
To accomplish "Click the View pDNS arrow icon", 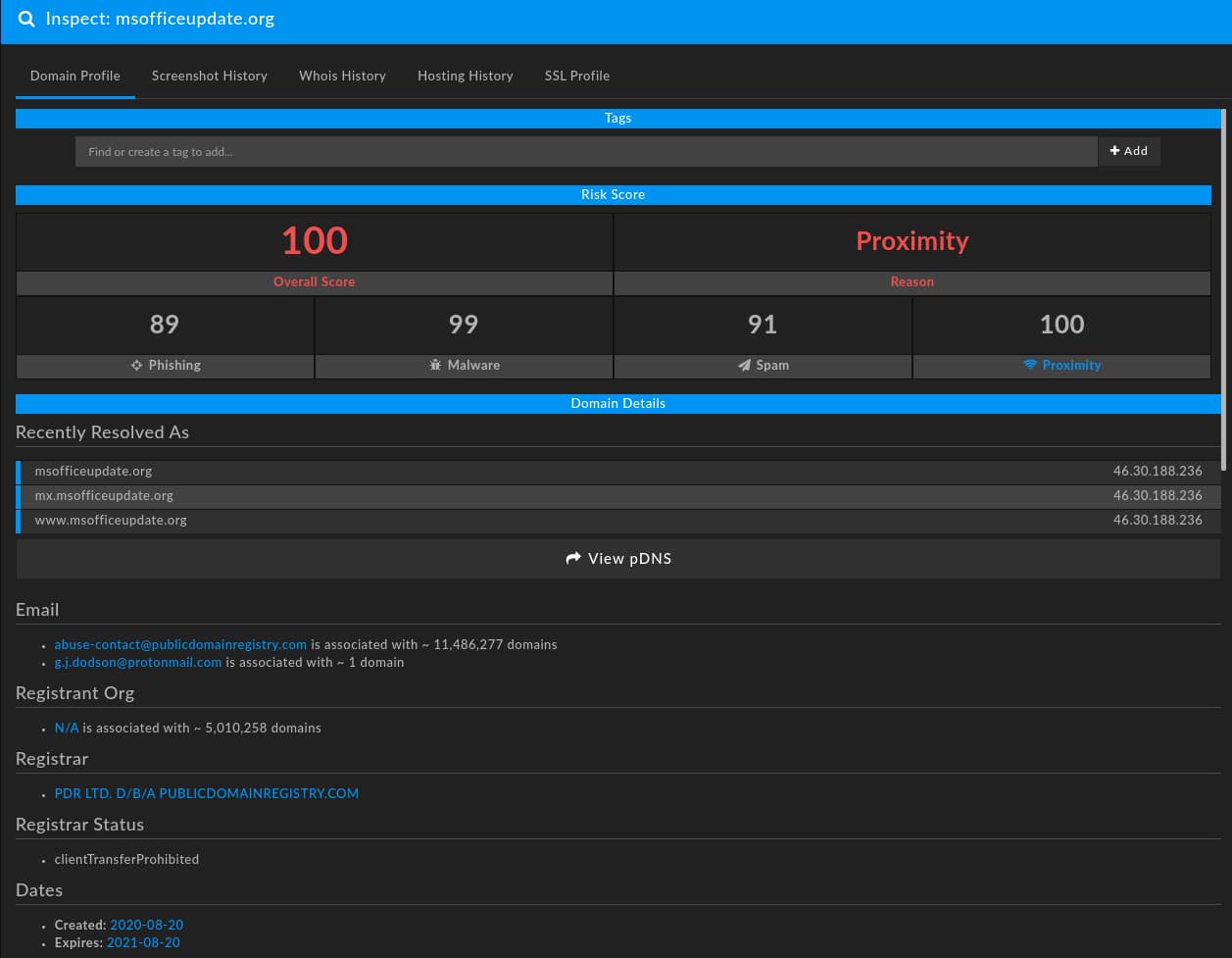I will point(573,558).
